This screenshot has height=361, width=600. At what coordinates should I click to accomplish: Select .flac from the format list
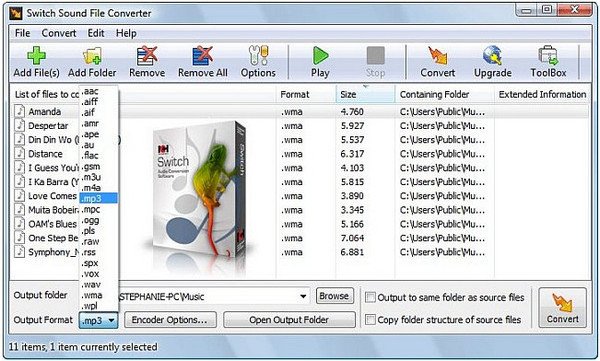[99, 155]
